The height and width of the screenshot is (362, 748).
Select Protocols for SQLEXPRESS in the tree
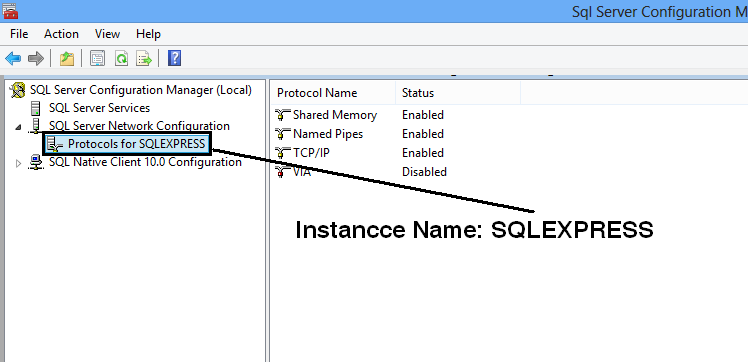click(x=136, y=144)
